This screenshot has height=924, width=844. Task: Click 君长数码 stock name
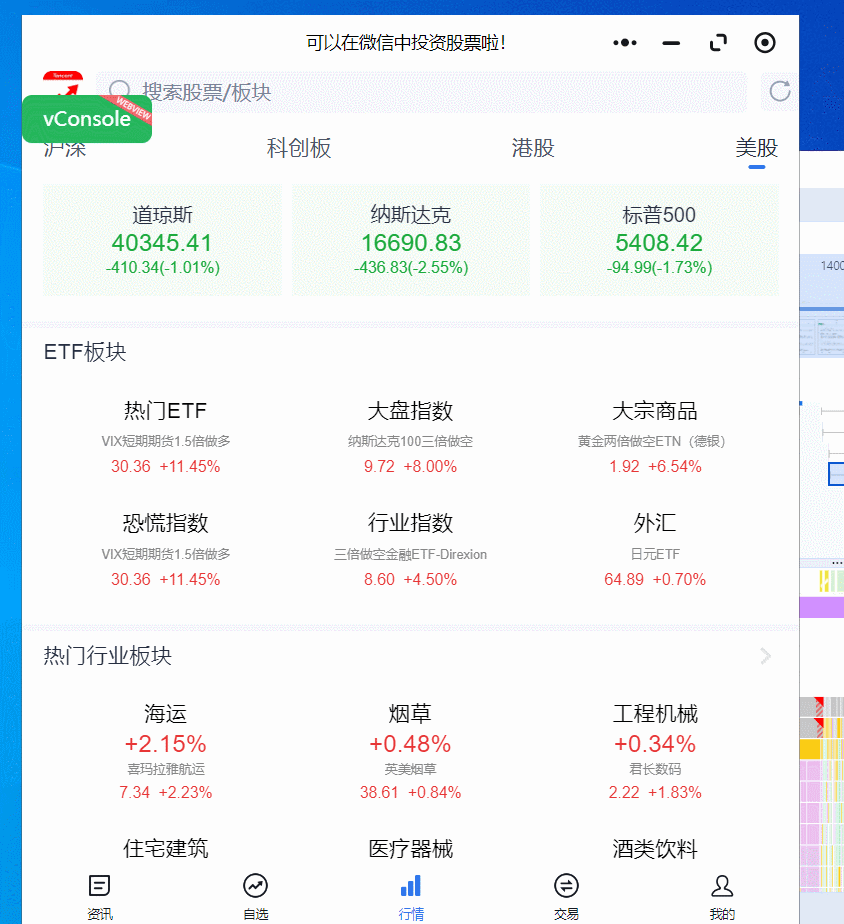pos(654,769)
